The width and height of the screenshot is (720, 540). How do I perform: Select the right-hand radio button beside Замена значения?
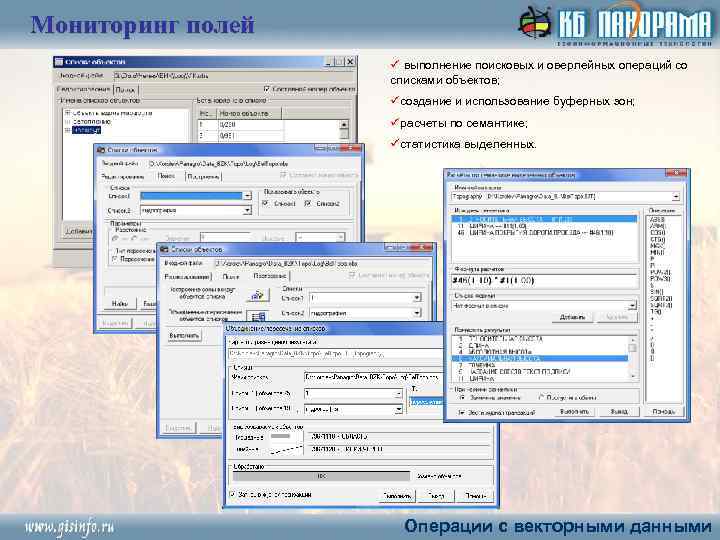point(541,397)
